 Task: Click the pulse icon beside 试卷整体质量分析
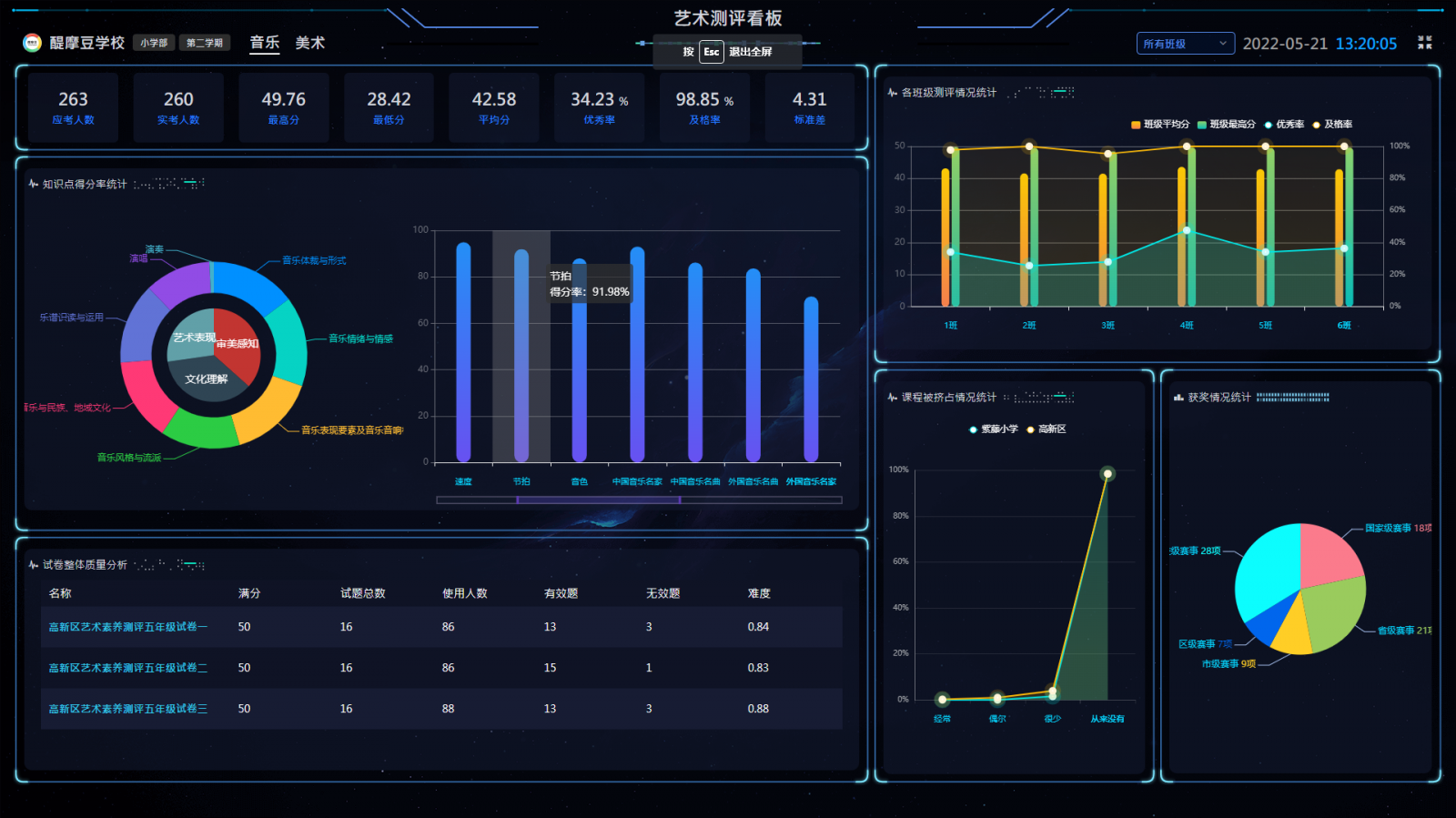coord(34,565)
